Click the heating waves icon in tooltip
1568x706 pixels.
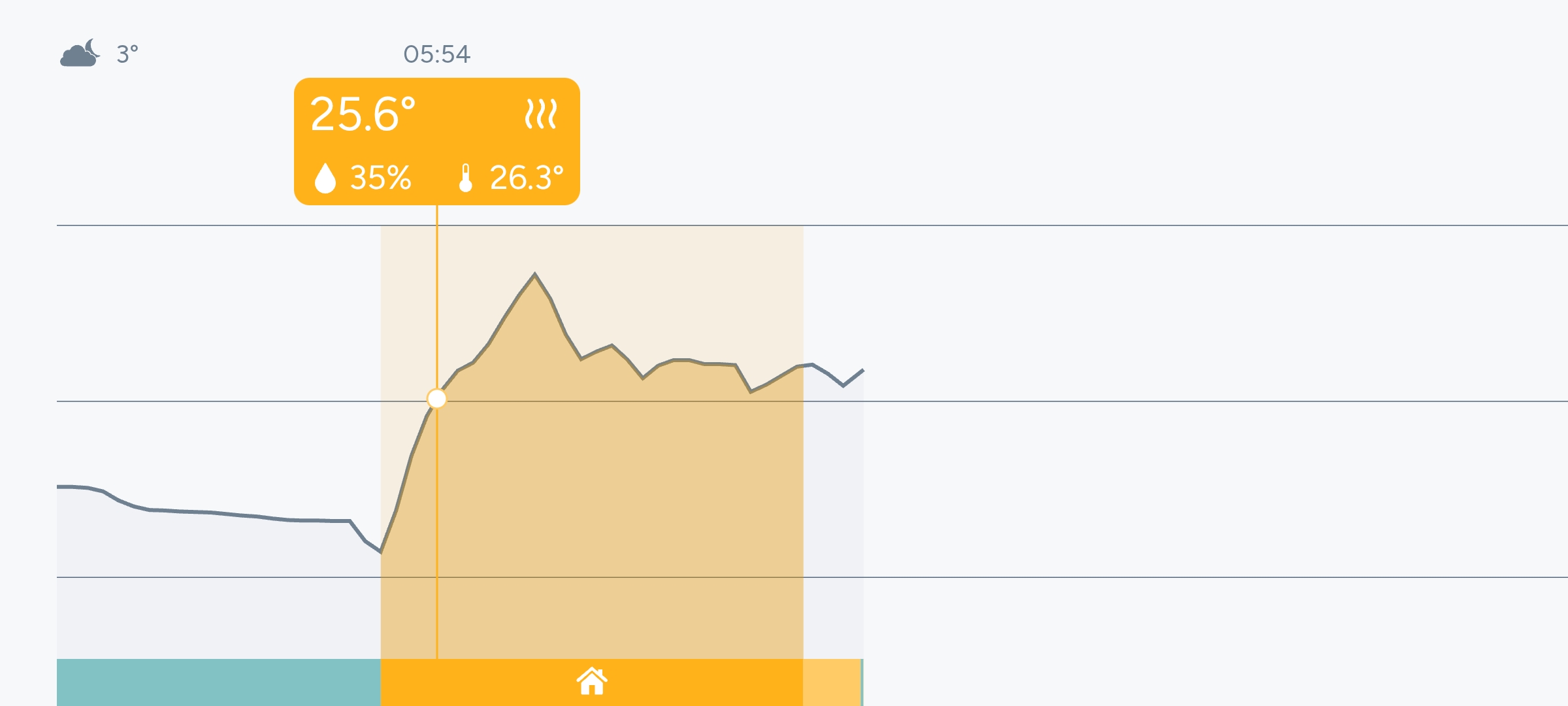tap(541, 114)
